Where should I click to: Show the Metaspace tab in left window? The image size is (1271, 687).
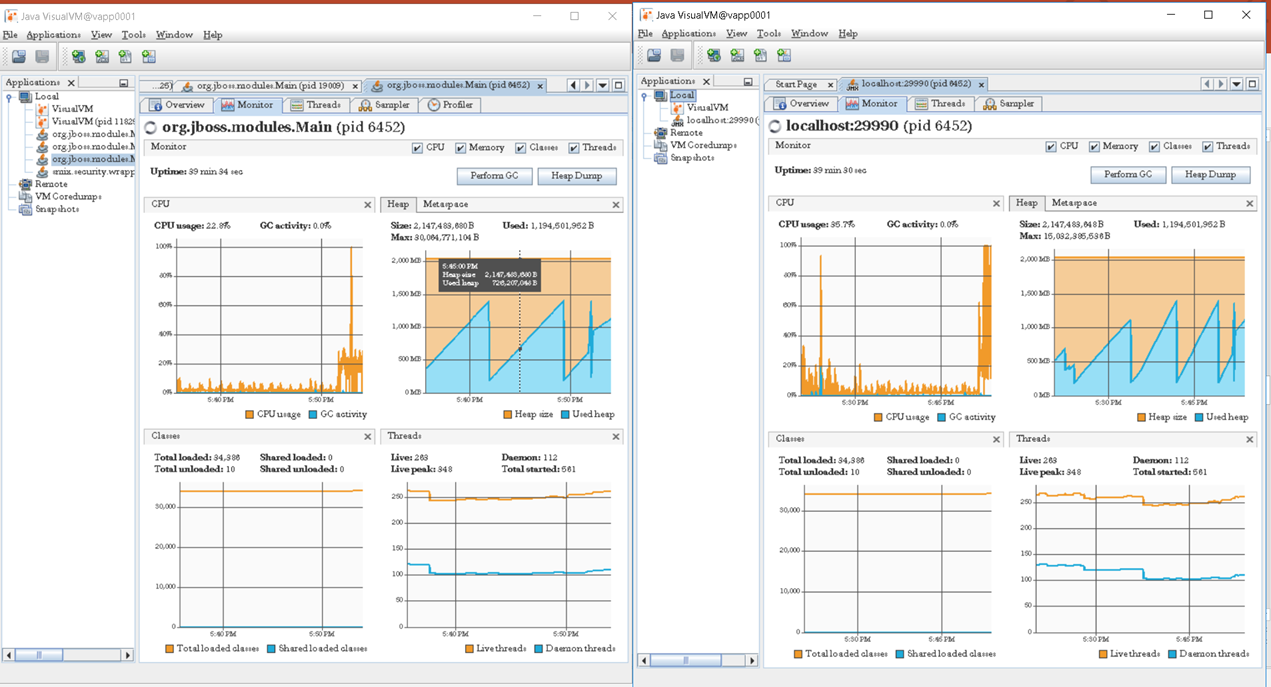[x=445, y=205]
